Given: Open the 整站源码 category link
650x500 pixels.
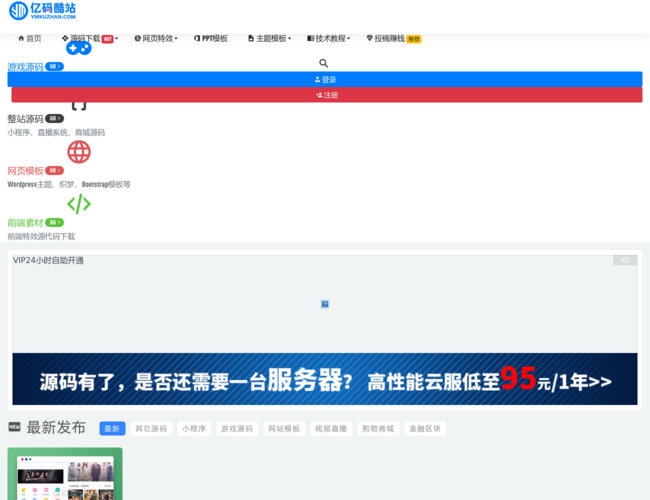Looking at the screenshot, I should point(25,119).
